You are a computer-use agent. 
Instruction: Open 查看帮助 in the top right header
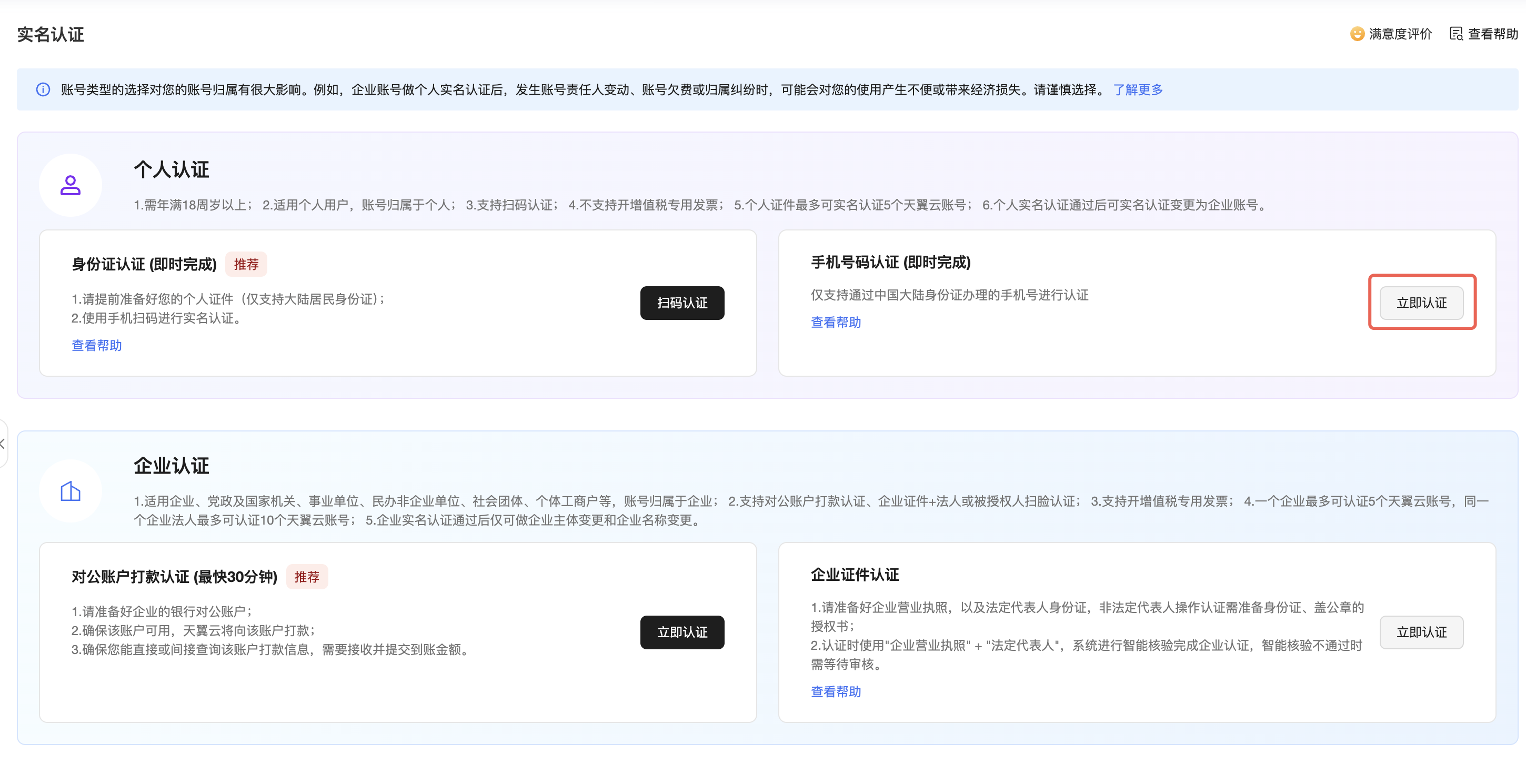1493,34
